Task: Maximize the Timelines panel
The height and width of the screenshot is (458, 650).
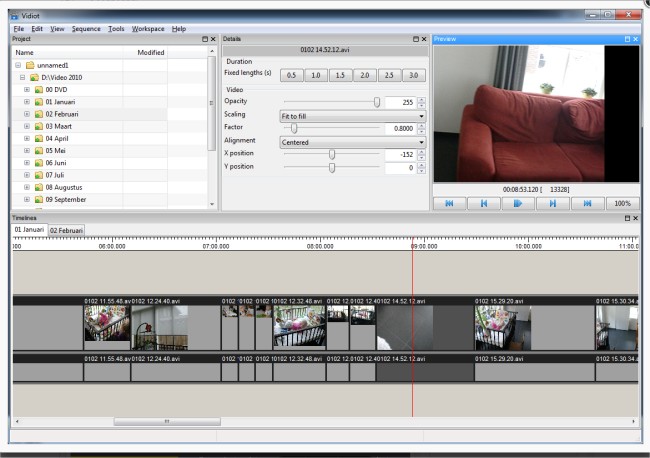Action: coord(628,217)
